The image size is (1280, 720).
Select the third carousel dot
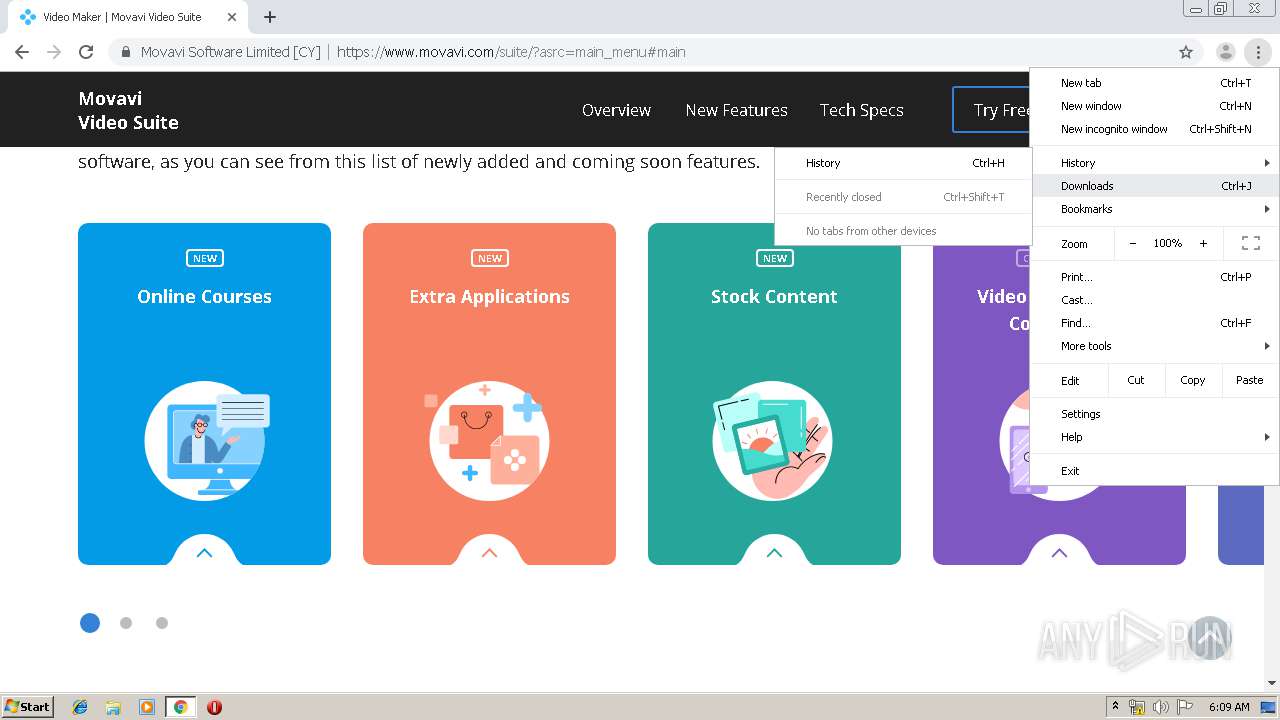coord(162,623)
